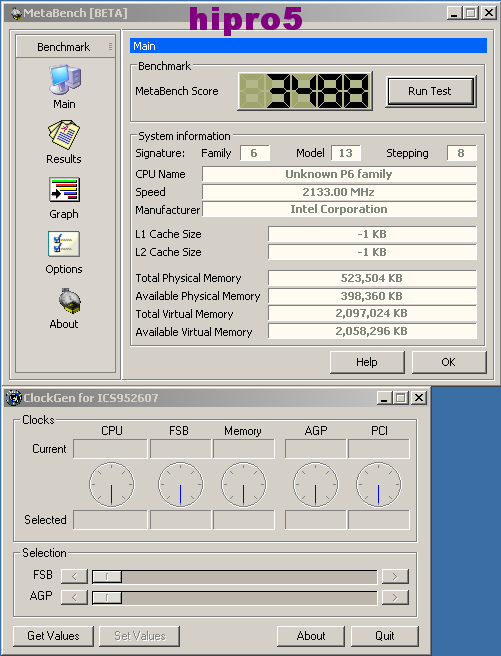
Task: Click the ClockGen title bar app icon
Action: click(14, 397)
